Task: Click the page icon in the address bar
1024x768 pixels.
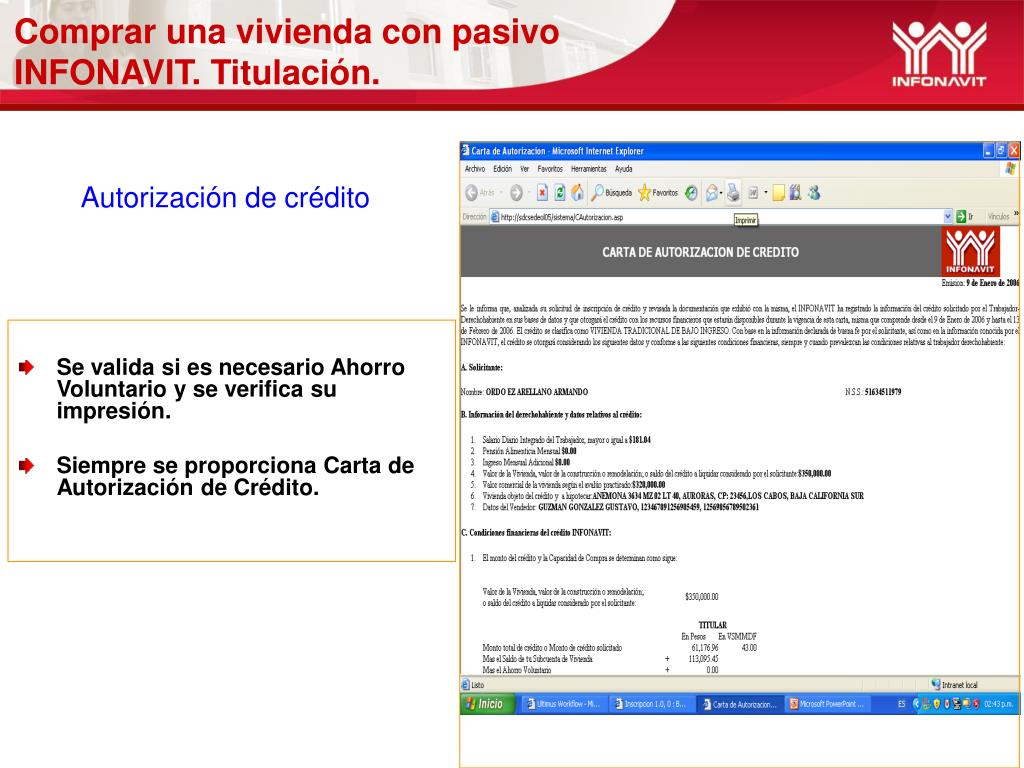Action: pos(494,217)
